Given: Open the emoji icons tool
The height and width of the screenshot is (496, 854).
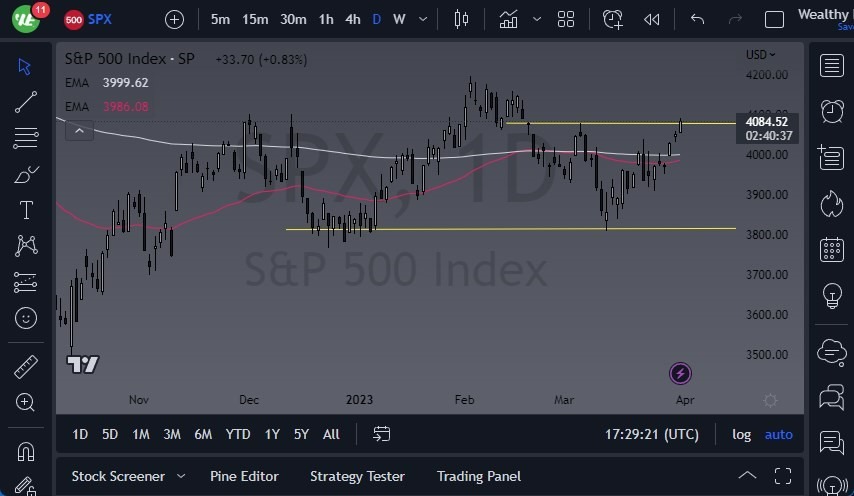Looking at the screenshot, I should pos(26,318).
